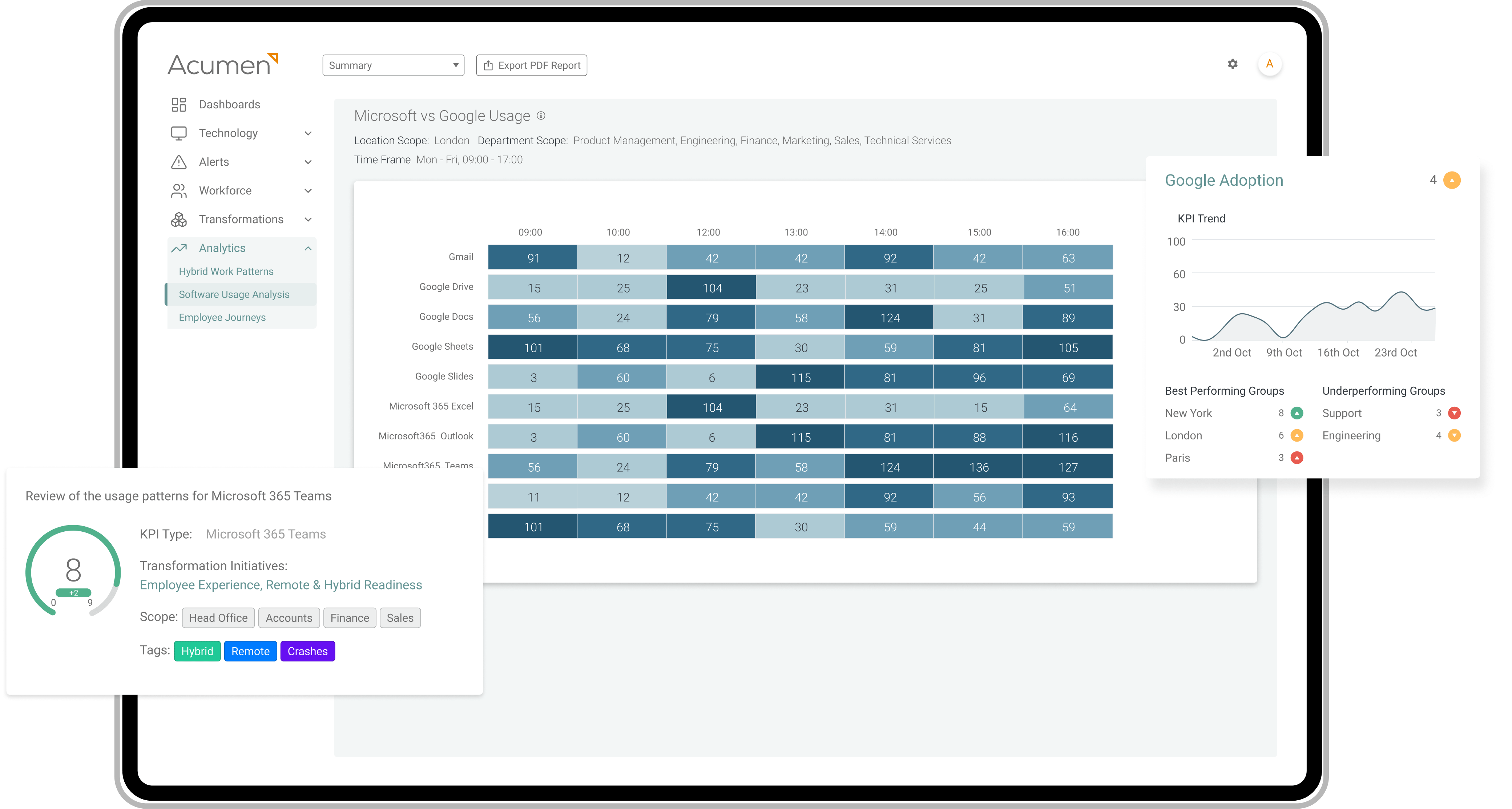Click New York green up-arrow indicator
This screenshot has width=1512, height=809.
pos(1297,413)
